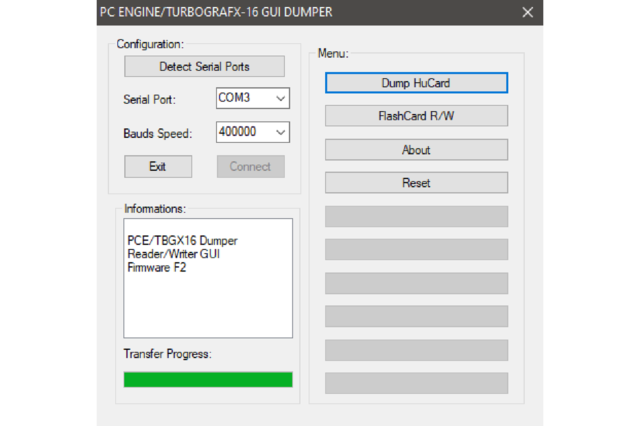640x426 pixels.
Task: Click the Exit button
Action: coord(158,166)
